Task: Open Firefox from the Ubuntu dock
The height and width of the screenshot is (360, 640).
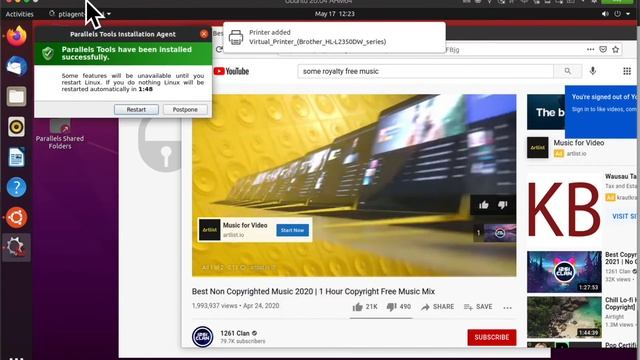Action: click(x=16, y=36)
